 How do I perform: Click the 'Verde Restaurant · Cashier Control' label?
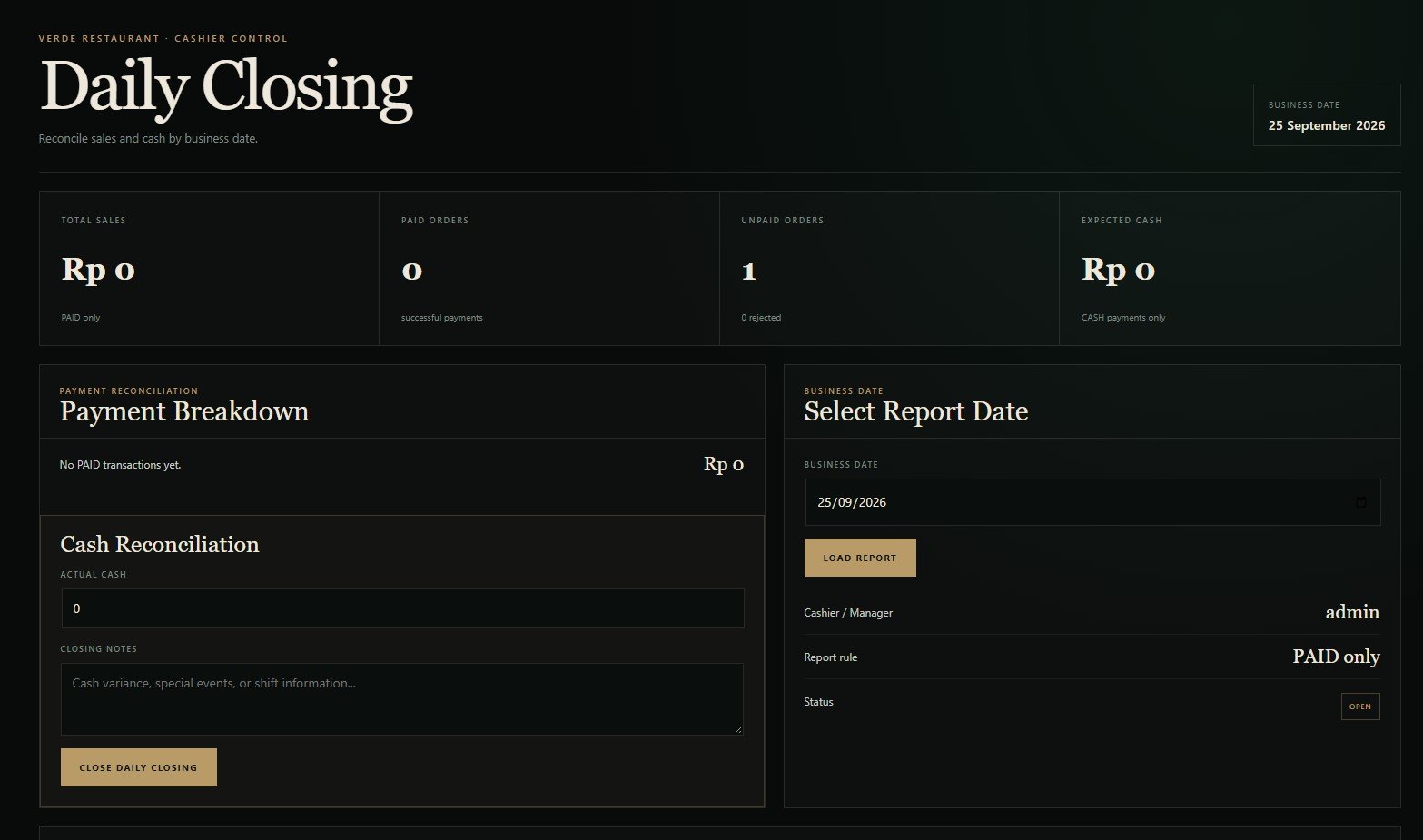coord(163,39)
